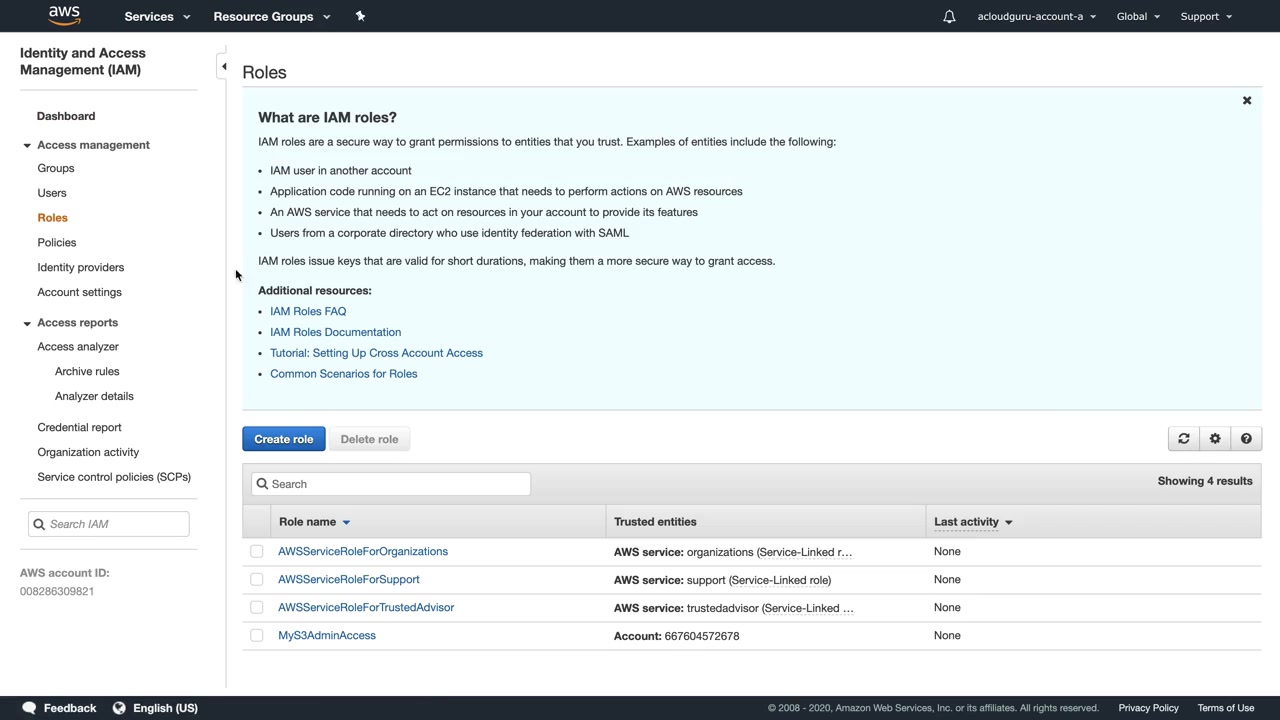Go to Users in the sidebar
The width and height of the screenshot is (1280, 720).
pyautogui.click(x=52, y=193)
